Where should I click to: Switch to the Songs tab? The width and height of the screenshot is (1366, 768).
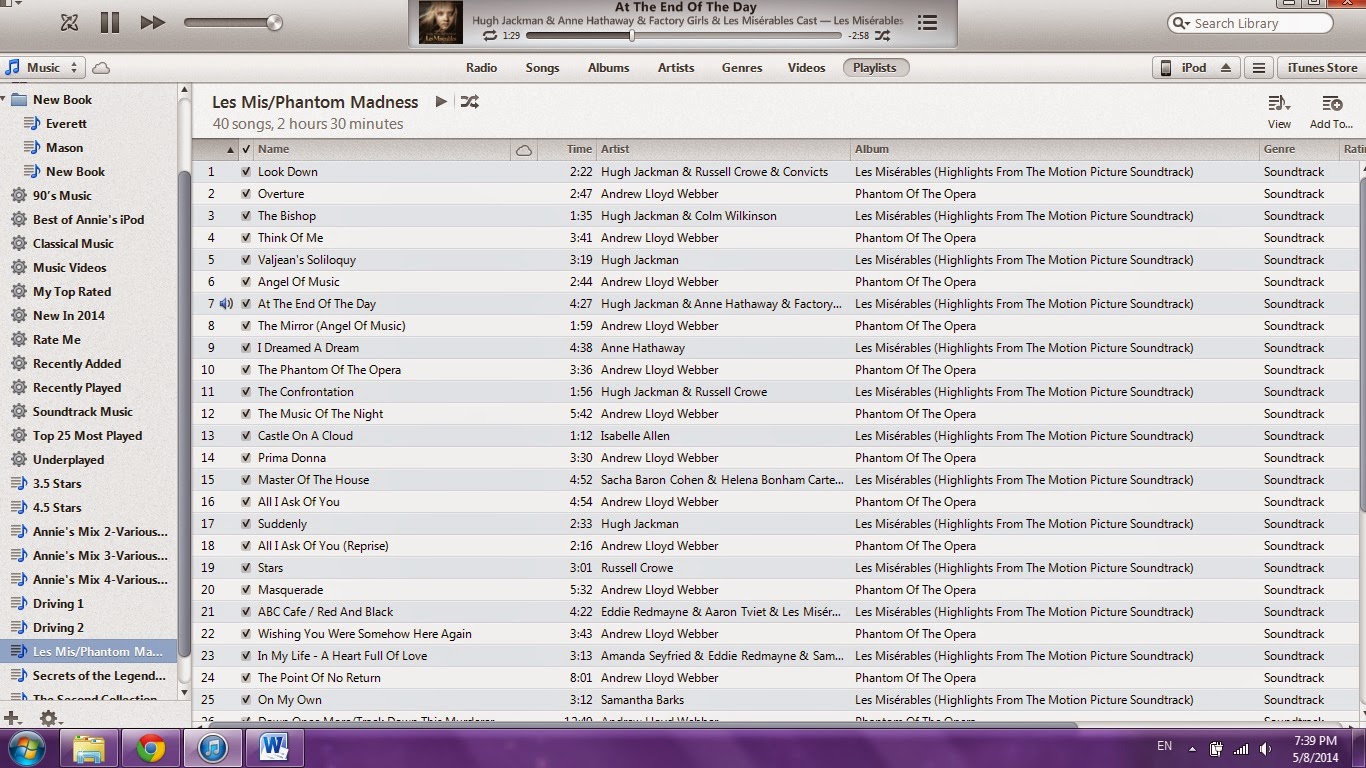tap(543, 68)
